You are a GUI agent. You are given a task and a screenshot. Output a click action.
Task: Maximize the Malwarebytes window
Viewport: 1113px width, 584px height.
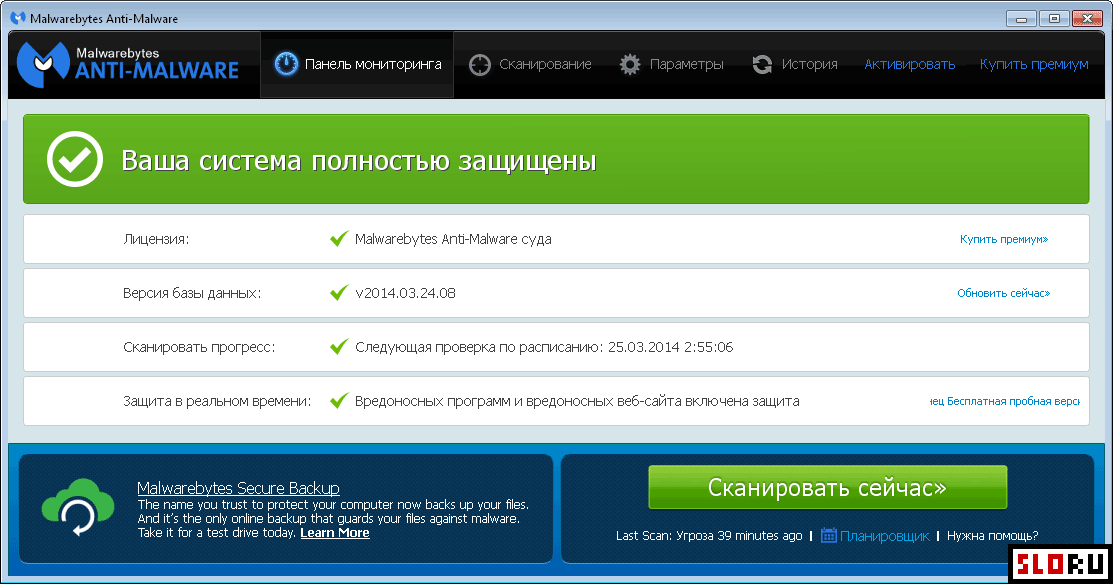[1054, 18]
